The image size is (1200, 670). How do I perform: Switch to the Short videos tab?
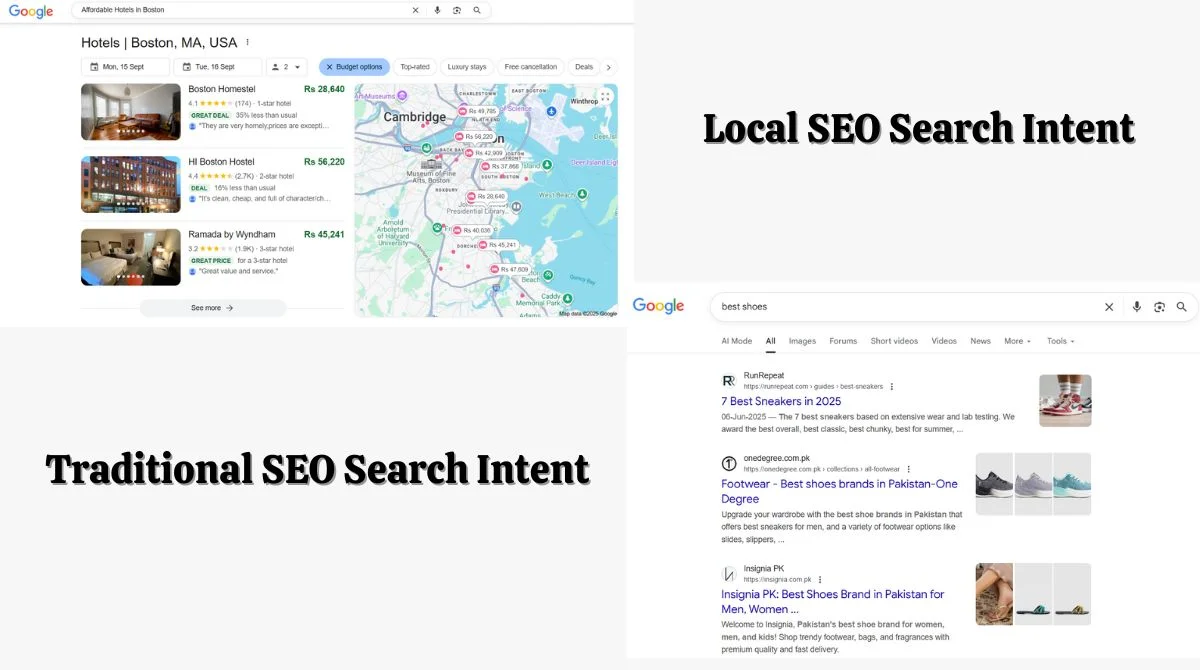point(894,341)
